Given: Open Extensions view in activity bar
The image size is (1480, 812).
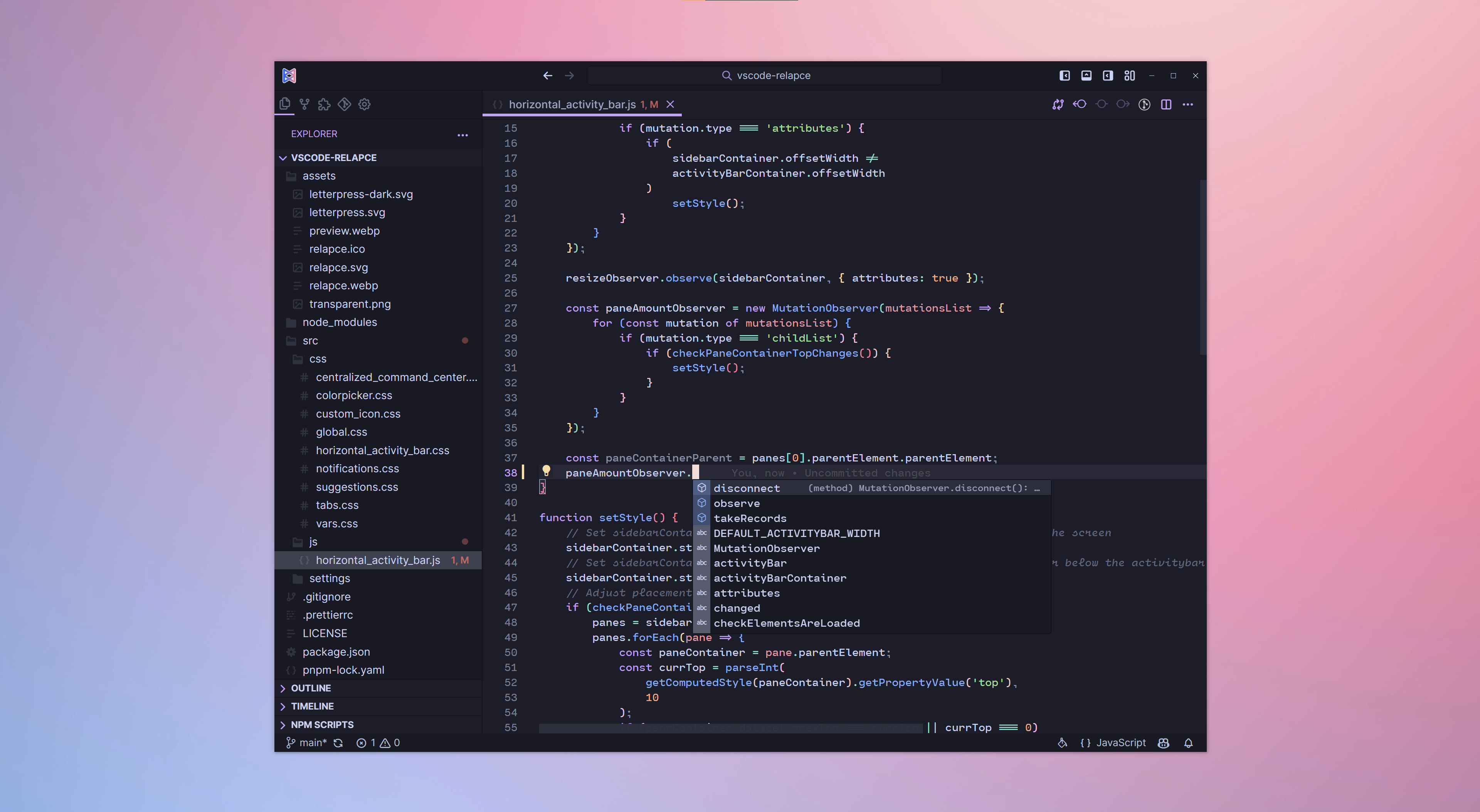Looking at the screenshot, I should click(x=324, y=104).
